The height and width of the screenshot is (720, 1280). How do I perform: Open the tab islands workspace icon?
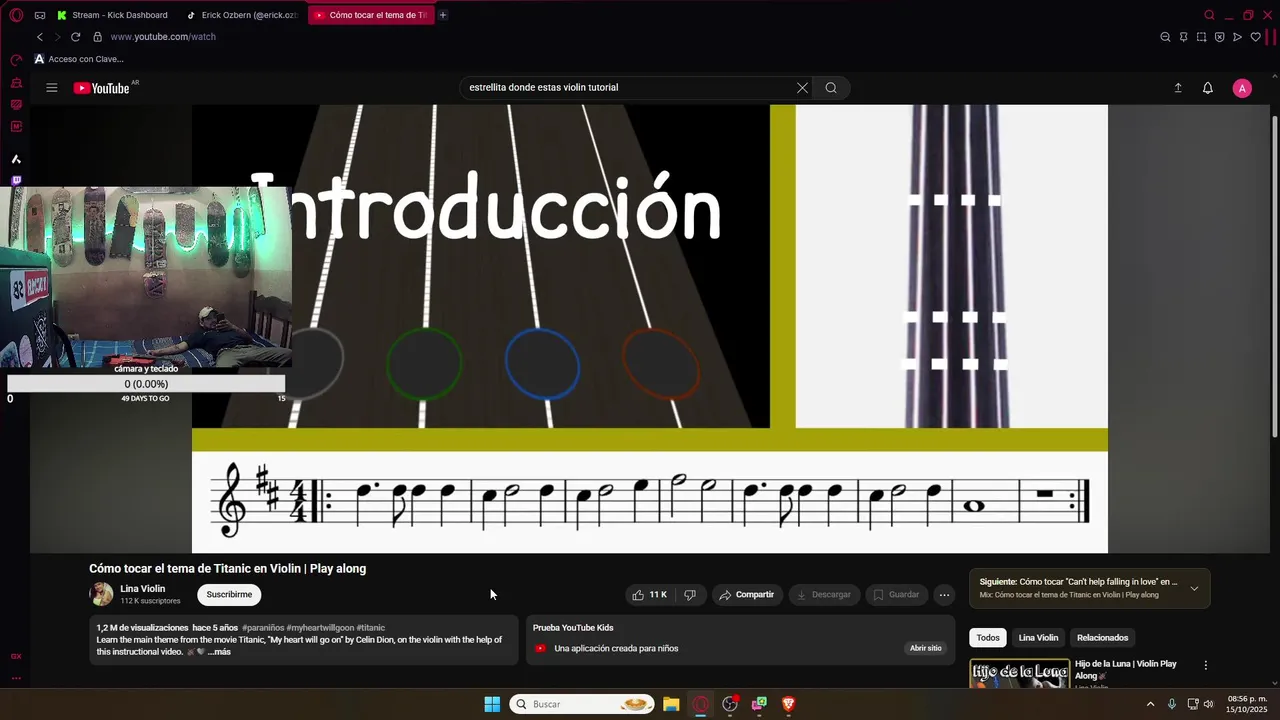[x=40, y=15]
